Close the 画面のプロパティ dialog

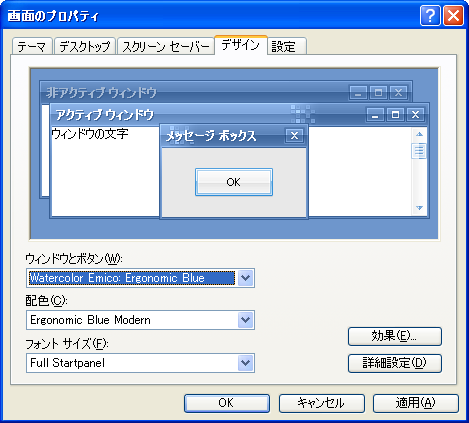(x=453, y=15)
